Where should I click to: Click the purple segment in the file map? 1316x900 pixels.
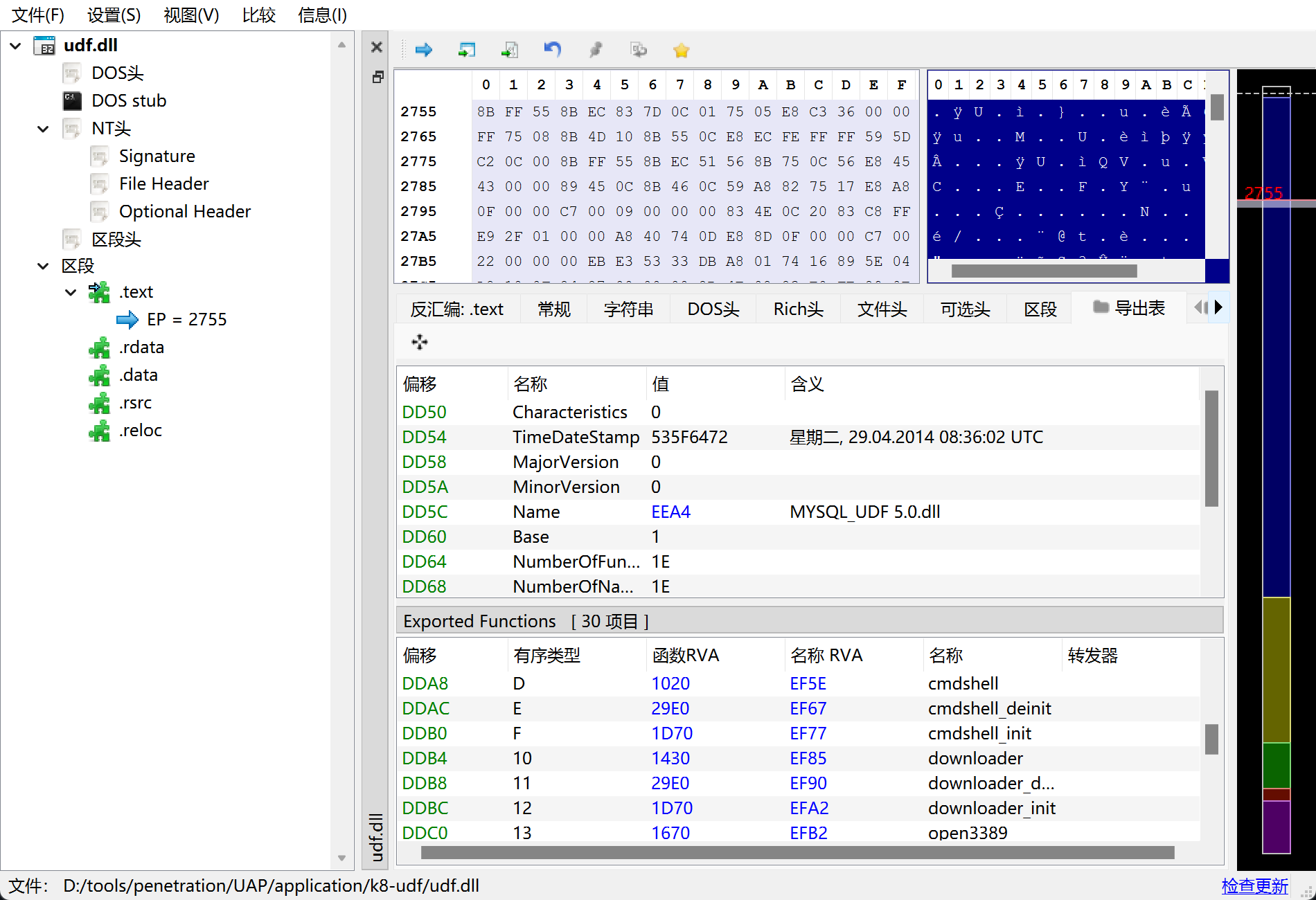coord(1276,827)
